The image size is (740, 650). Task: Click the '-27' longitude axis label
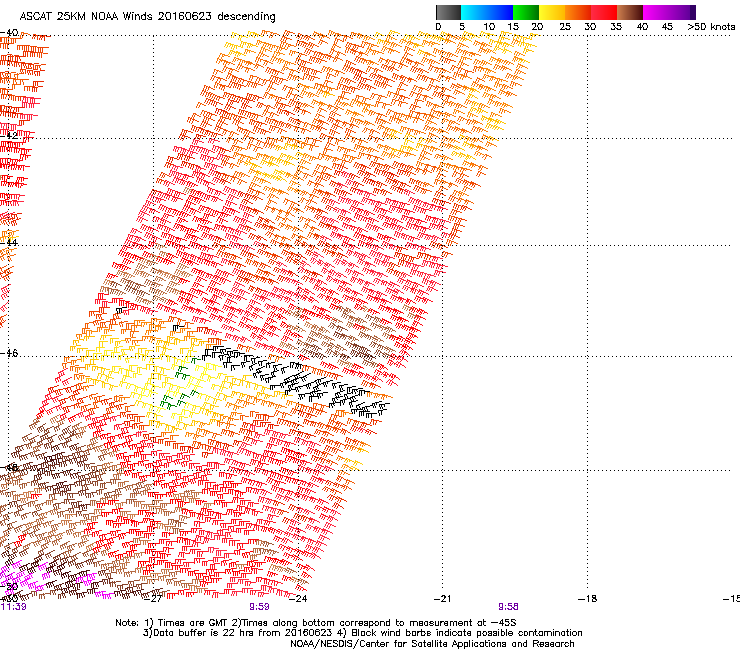[x=153, y=599]
